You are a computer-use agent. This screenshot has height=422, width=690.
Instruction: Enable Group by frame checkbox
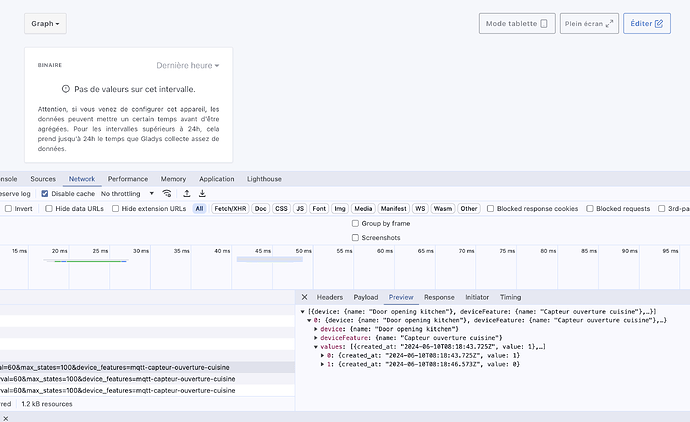click(355, 224)
